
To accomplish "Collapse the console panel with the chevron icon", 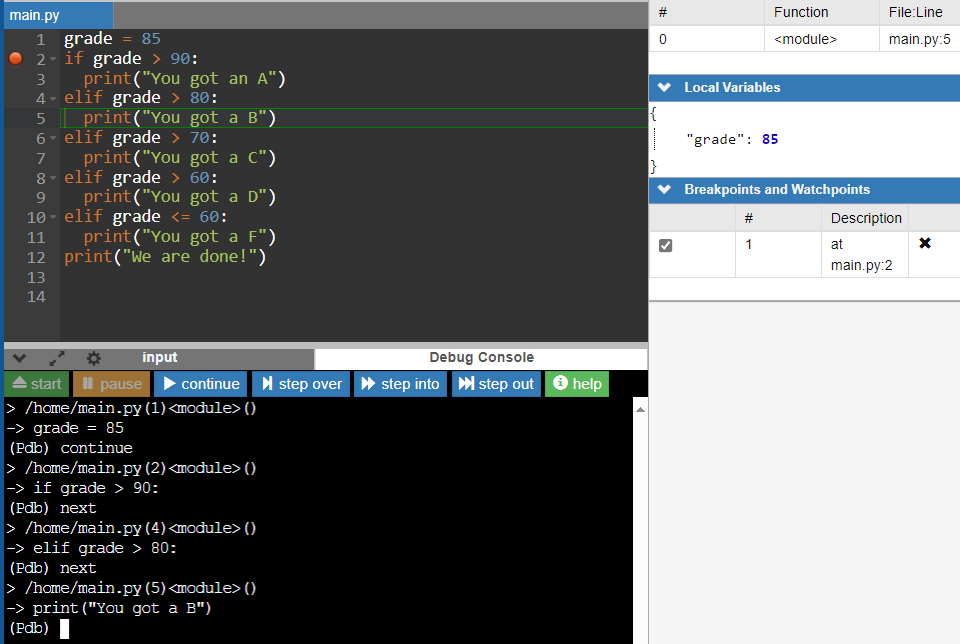I will [x=20, y=358].
